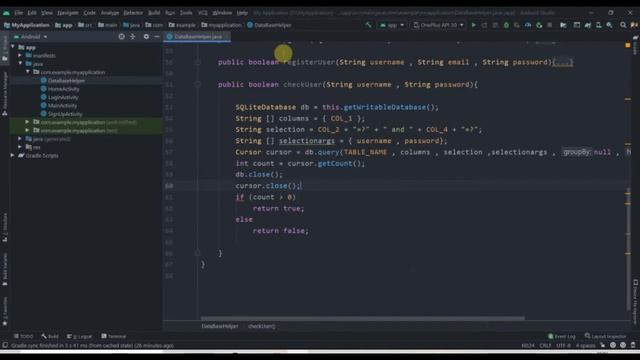Unfold the collapsed registerUser method body
640x360 pixels.
click(x=563, y=62)
